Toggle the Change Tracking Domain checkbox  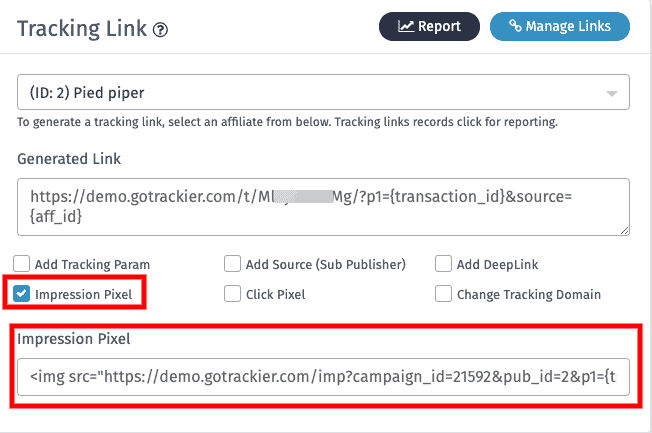(x=444, y=294)
